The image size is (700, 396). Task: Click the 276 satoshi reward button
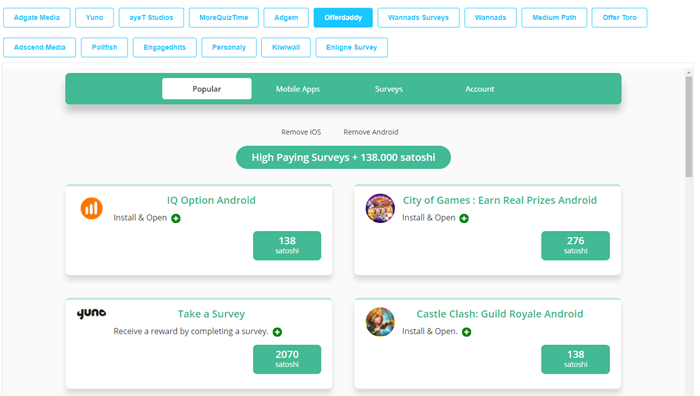pos(575,246)
